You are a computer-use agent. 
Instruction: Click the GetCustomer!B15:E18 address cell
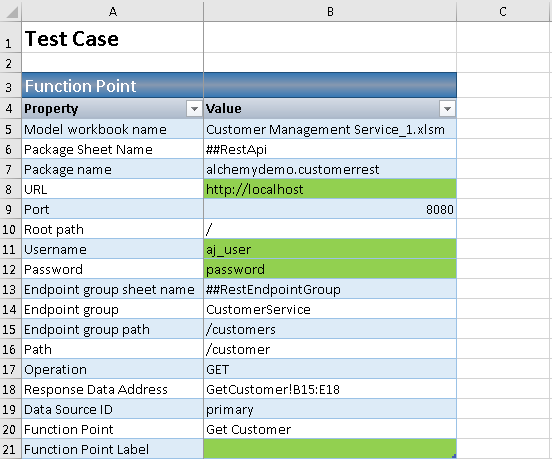tap(330, 389)
